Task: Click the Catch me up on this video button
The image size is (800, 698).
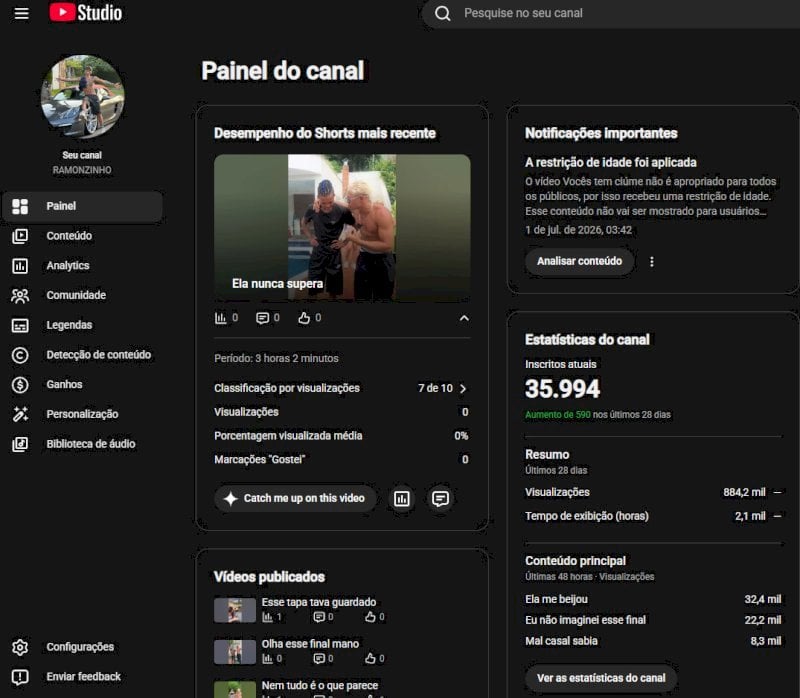Action: tap(295, 498)
